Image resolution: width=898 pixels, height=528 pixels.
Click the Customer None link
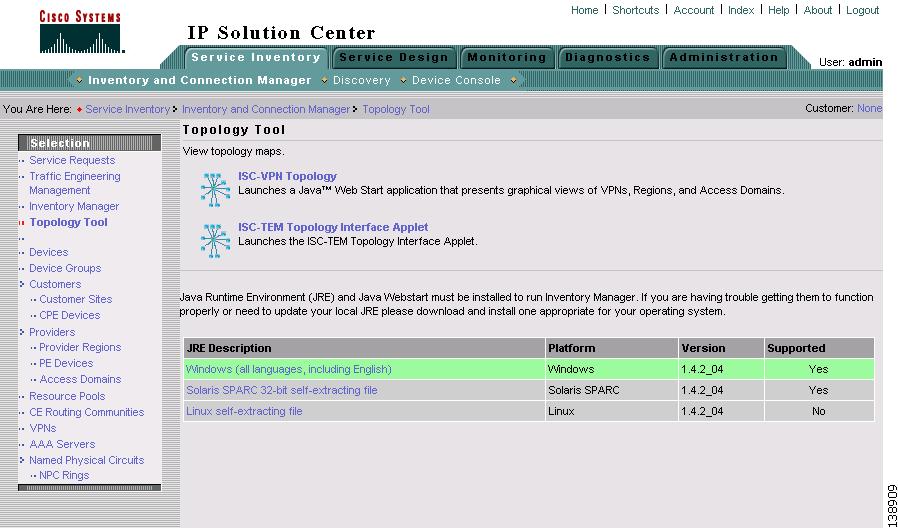(869, 108)
